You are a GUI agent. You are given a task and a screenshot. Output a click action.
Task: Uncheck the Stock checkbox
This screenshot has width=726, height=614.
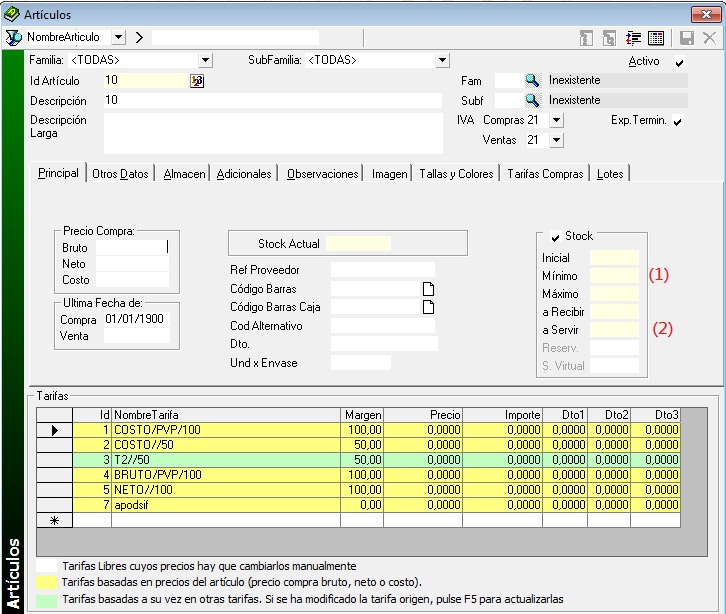555,237
